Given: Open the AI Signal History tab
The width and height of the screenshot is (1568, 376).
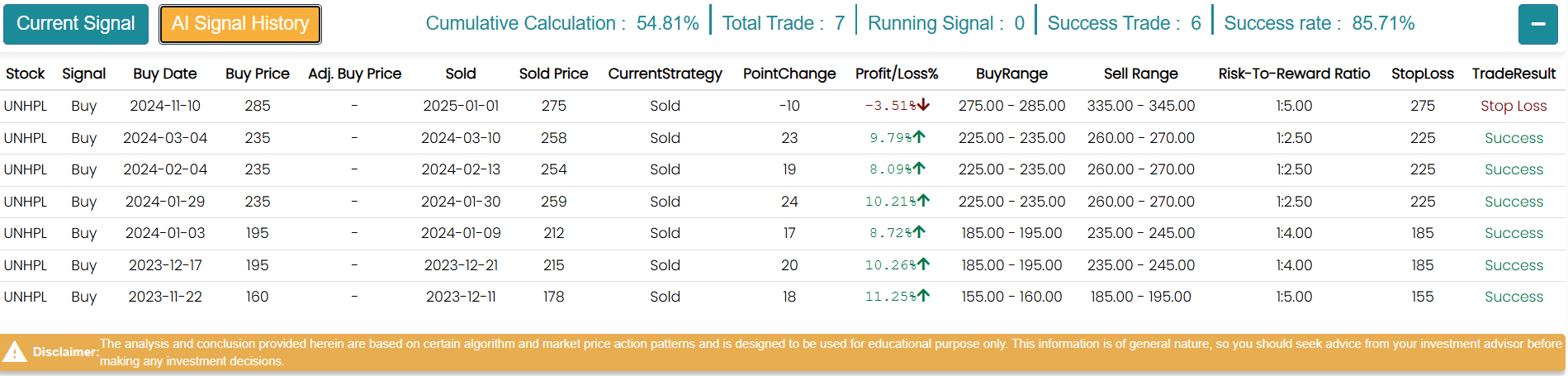Looking at the screenshot, I should pyautogui.click(x=240, y=24).
